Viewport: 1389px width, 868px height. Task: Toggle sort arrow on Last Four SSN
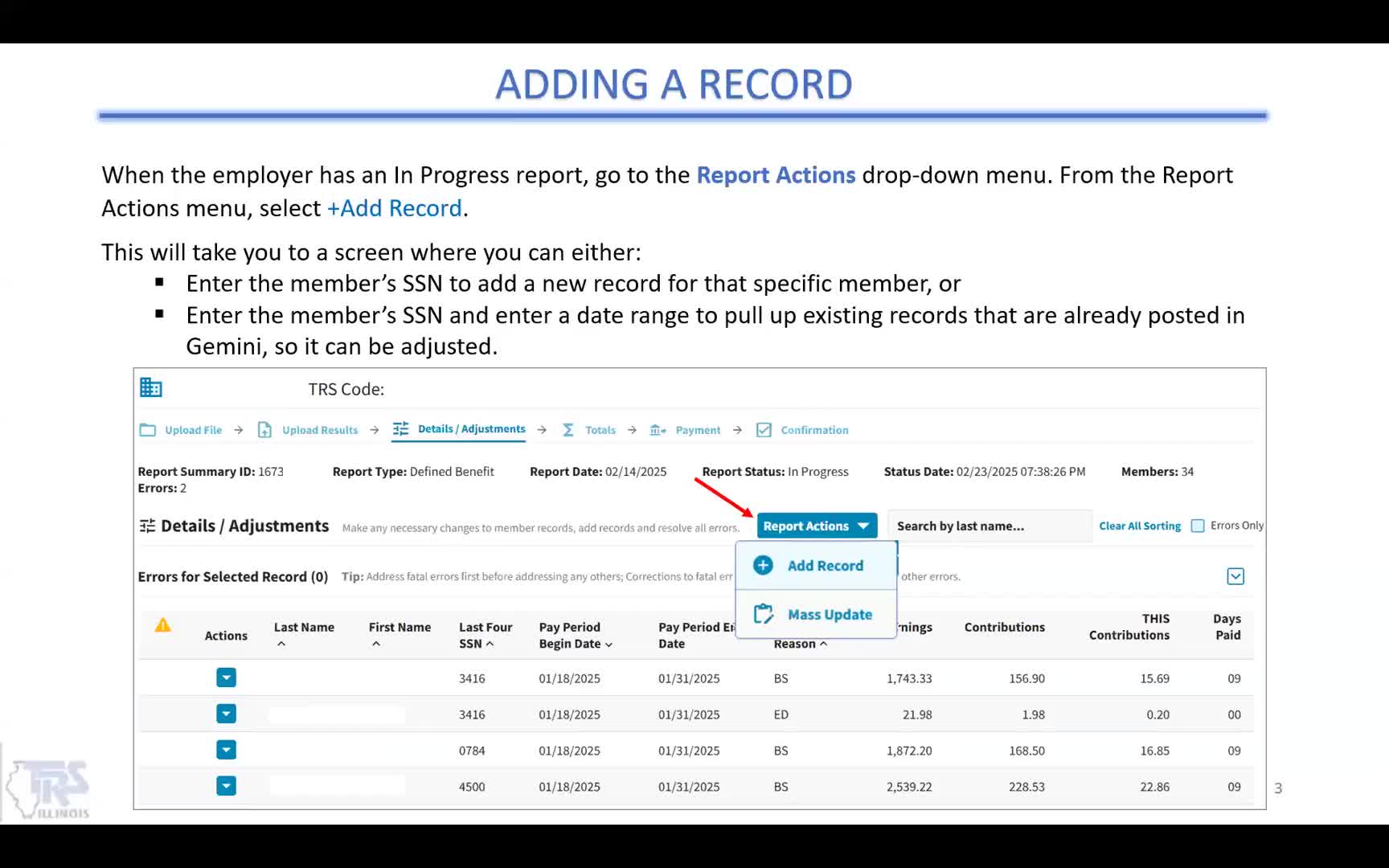pyautogui.click(x=490, y=644)
